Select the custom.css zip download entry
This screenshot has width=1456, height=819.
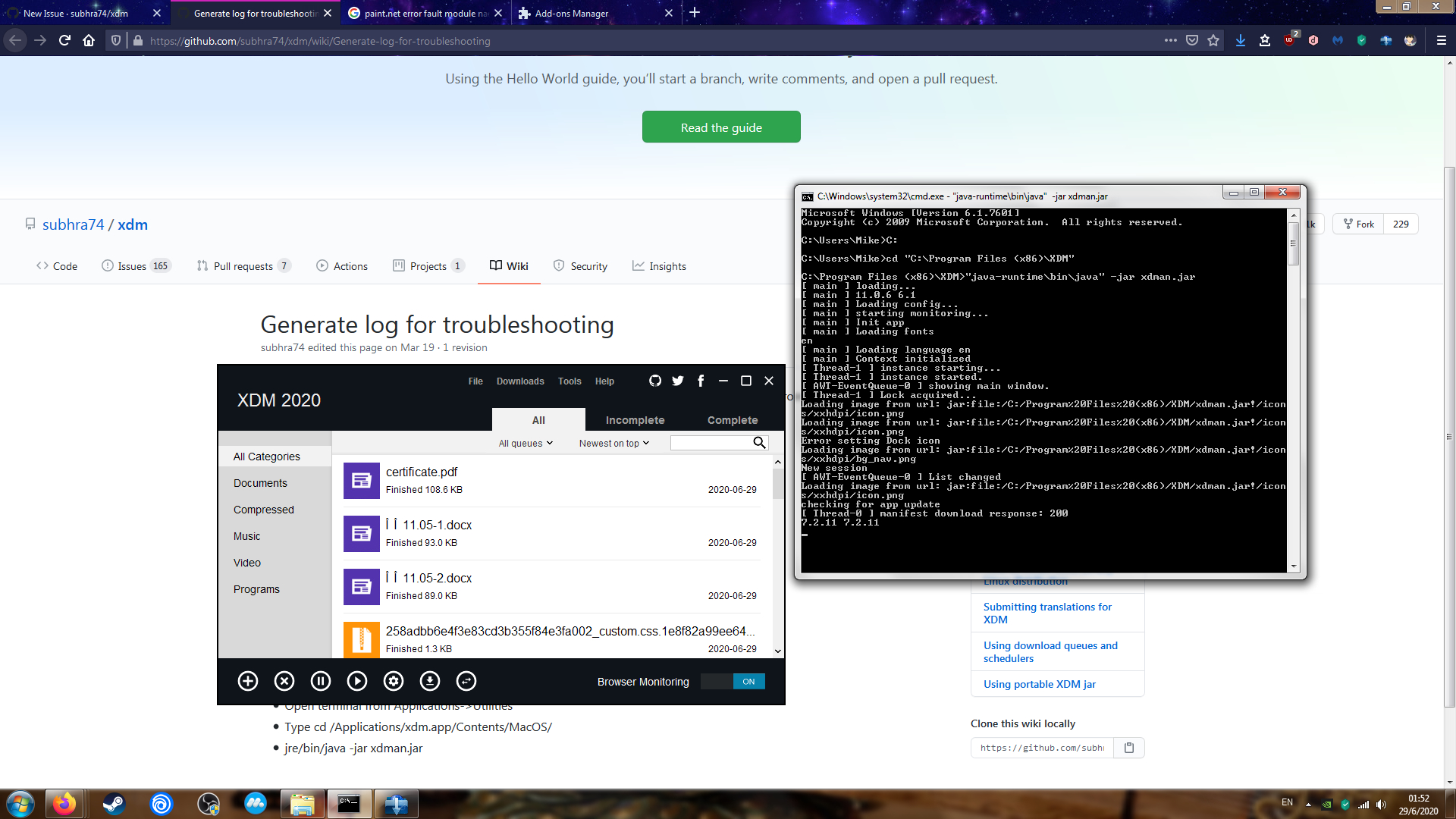[552, 637]
